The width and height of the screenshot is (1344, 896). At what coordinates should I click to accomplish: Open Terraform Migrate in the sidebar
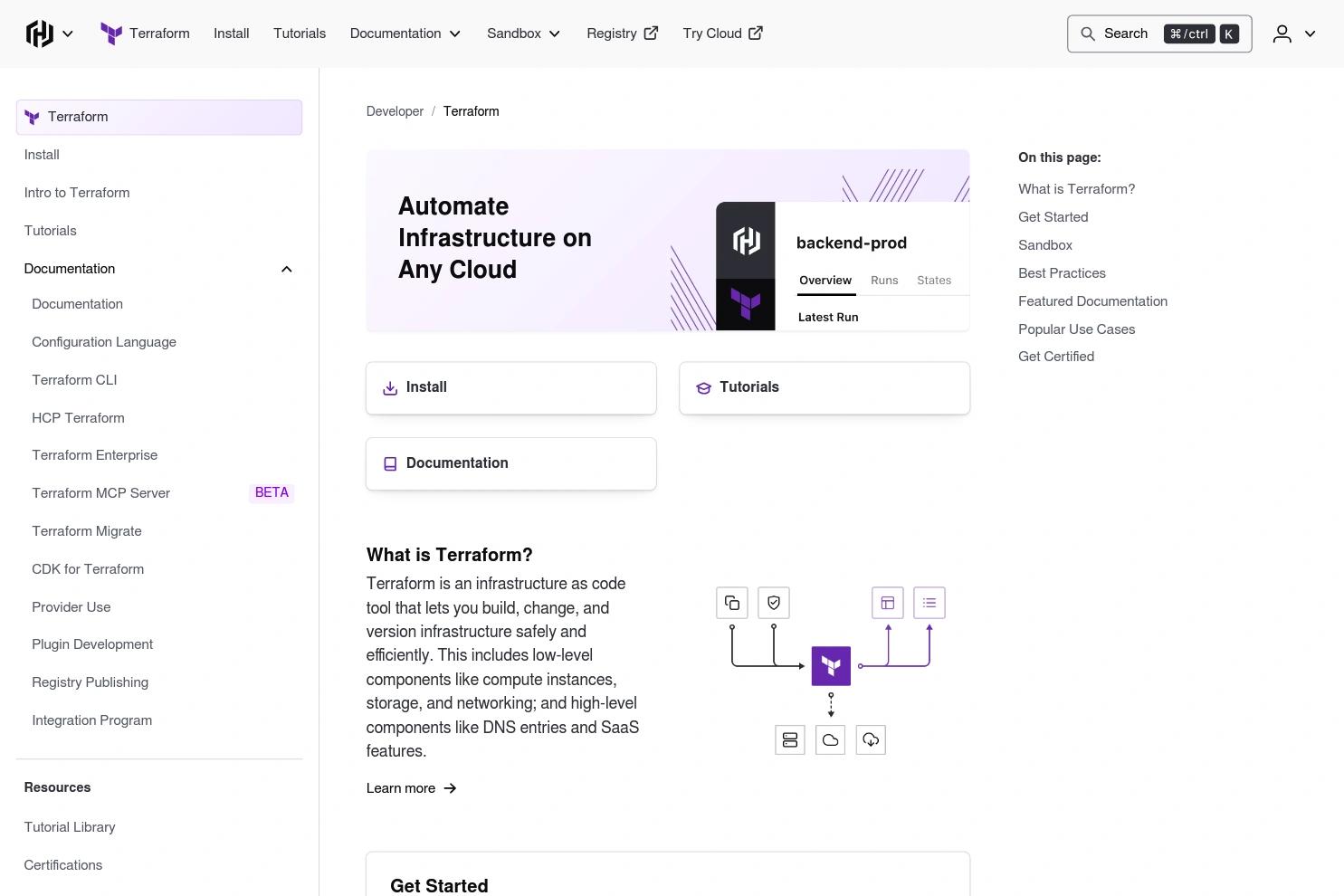[x=87, y=531]
